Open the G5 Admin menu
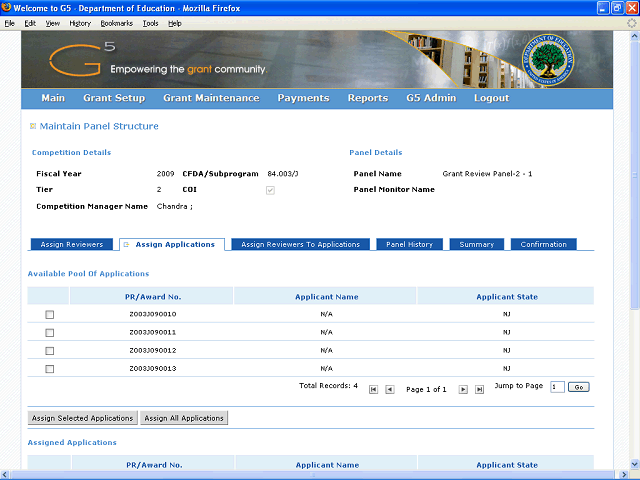The image size is (640, 480). tap(431, 98)
